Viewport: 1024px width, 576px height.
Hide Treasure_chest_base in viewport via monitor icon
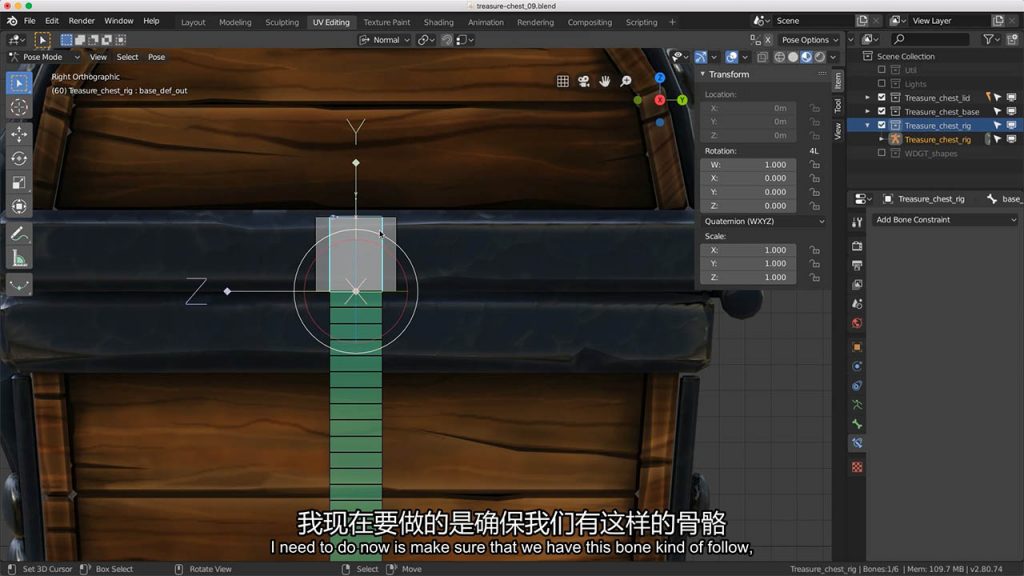pyautogui.click(x=1012, y=112)
